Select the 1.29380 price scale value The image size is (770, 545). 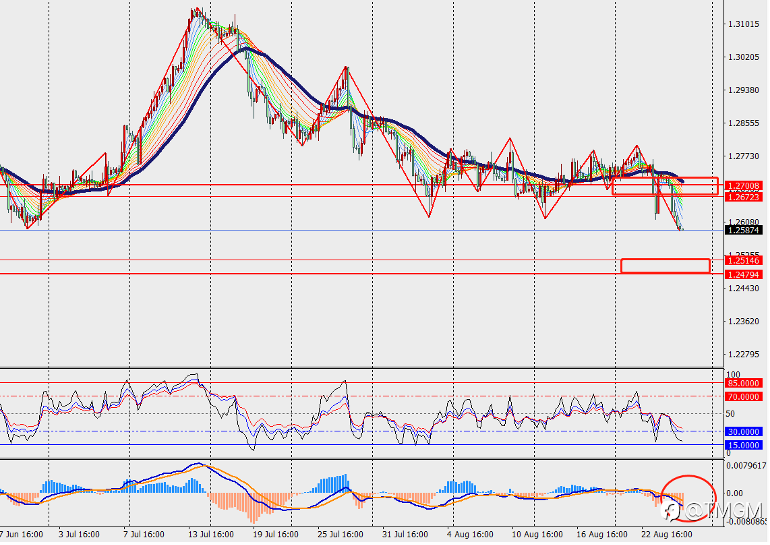(743, 90)
